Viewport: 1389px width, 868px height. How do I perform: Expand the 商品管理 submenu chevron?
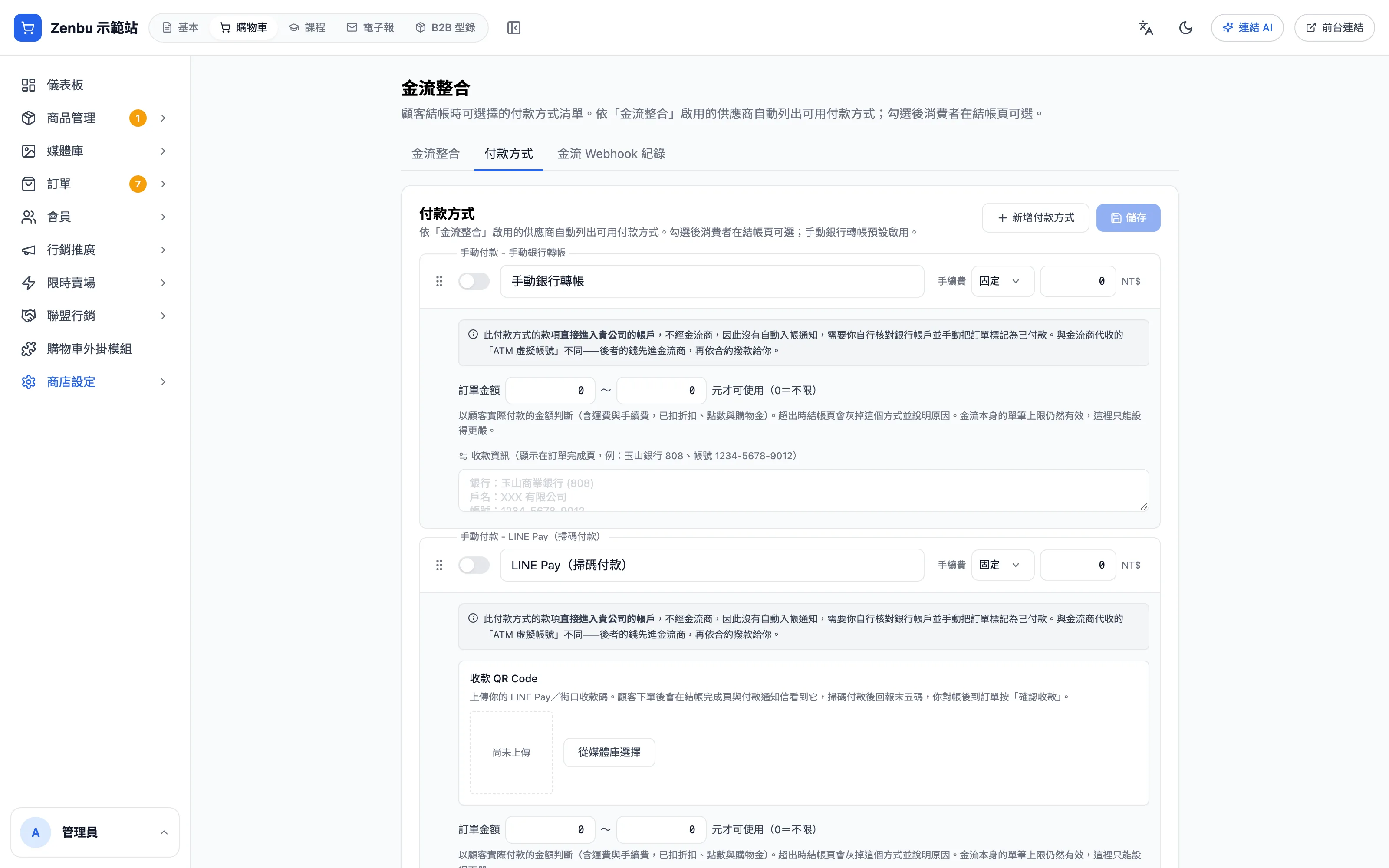[x=163, y=118]
